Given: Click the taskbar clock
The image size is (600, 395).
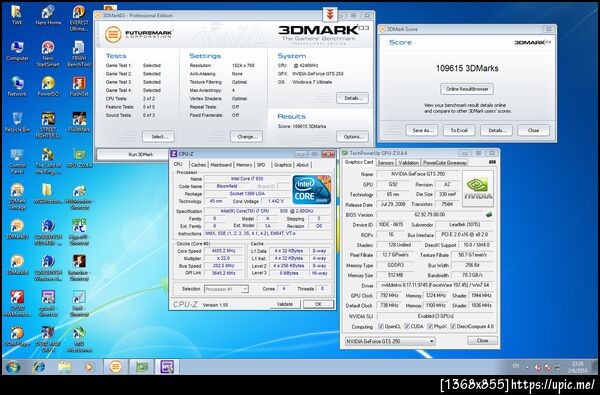Looking at the screenshot, I should pyautogui.click(x=577, y=367).
